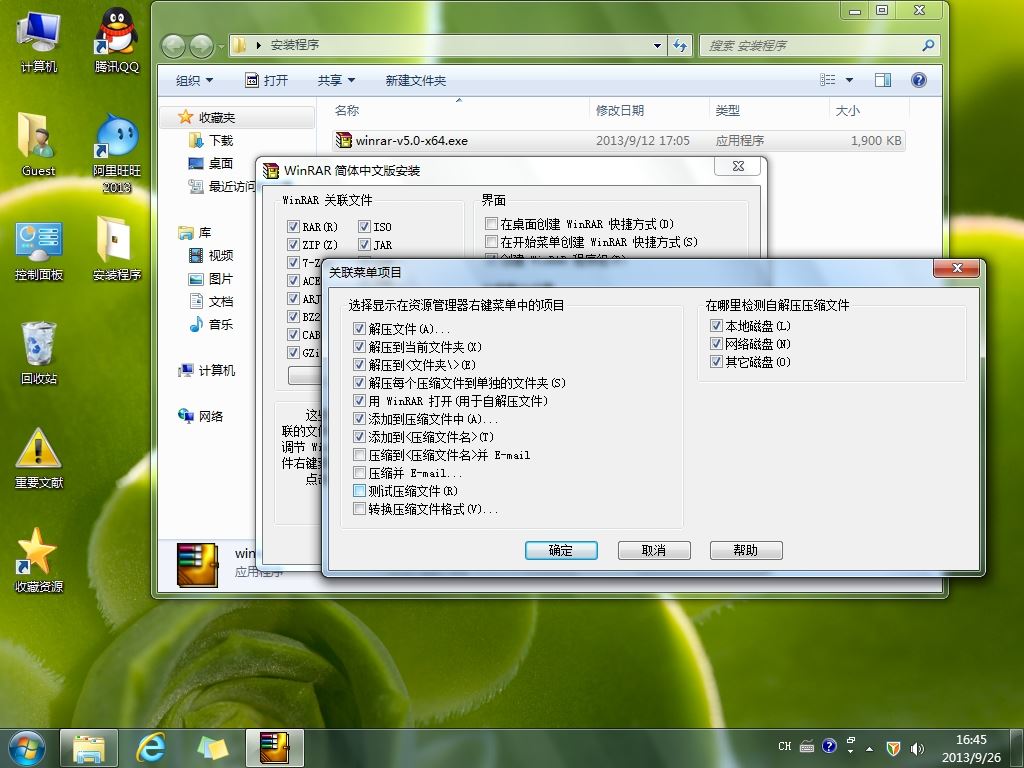The height and width of the screenshot is (768, 1024).
Task: Click the search magnifier icon in Explorer
Action: click(x=927, y=45)
